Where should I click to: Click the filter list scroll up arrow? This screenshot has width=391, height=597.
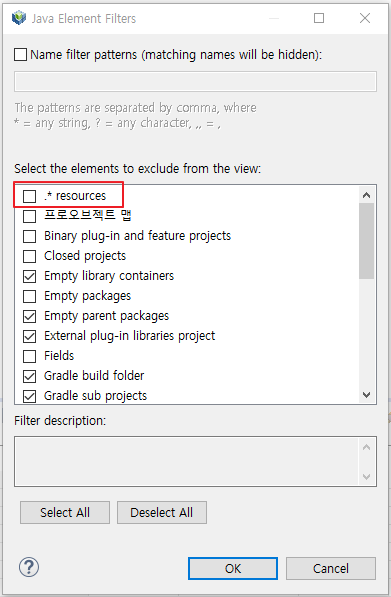[x=367, y=195]
